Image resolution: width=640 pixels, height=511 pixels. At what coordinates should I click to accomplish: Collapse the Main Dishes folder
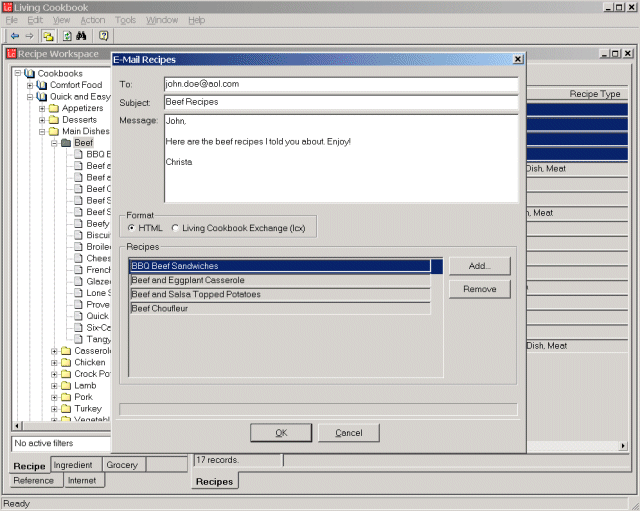coord(42,132)
